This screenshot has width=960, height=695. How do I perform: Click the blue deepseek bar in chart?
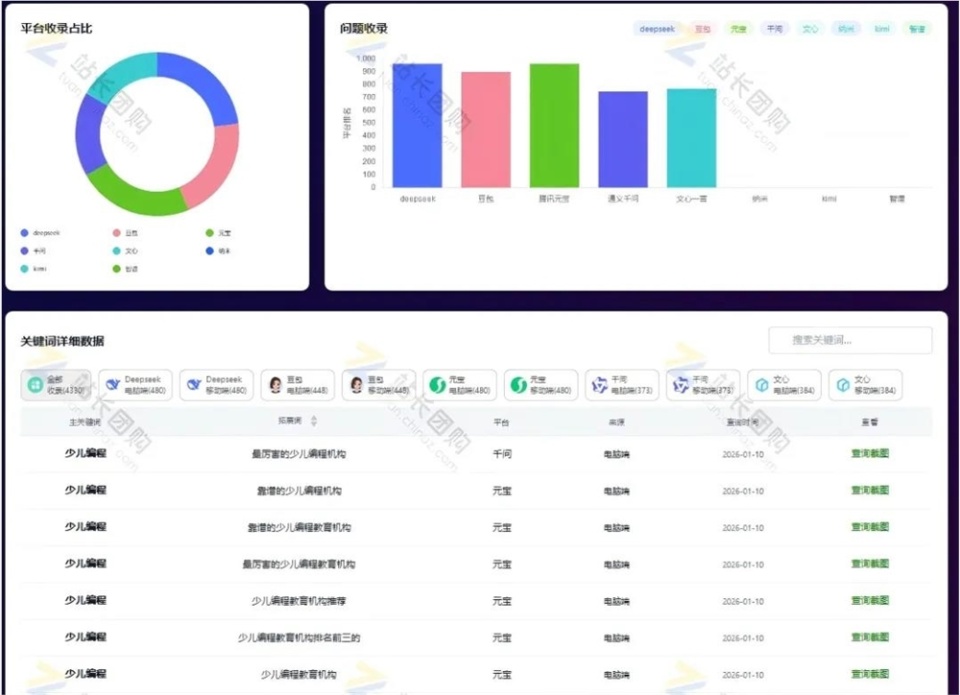point(417,126)
